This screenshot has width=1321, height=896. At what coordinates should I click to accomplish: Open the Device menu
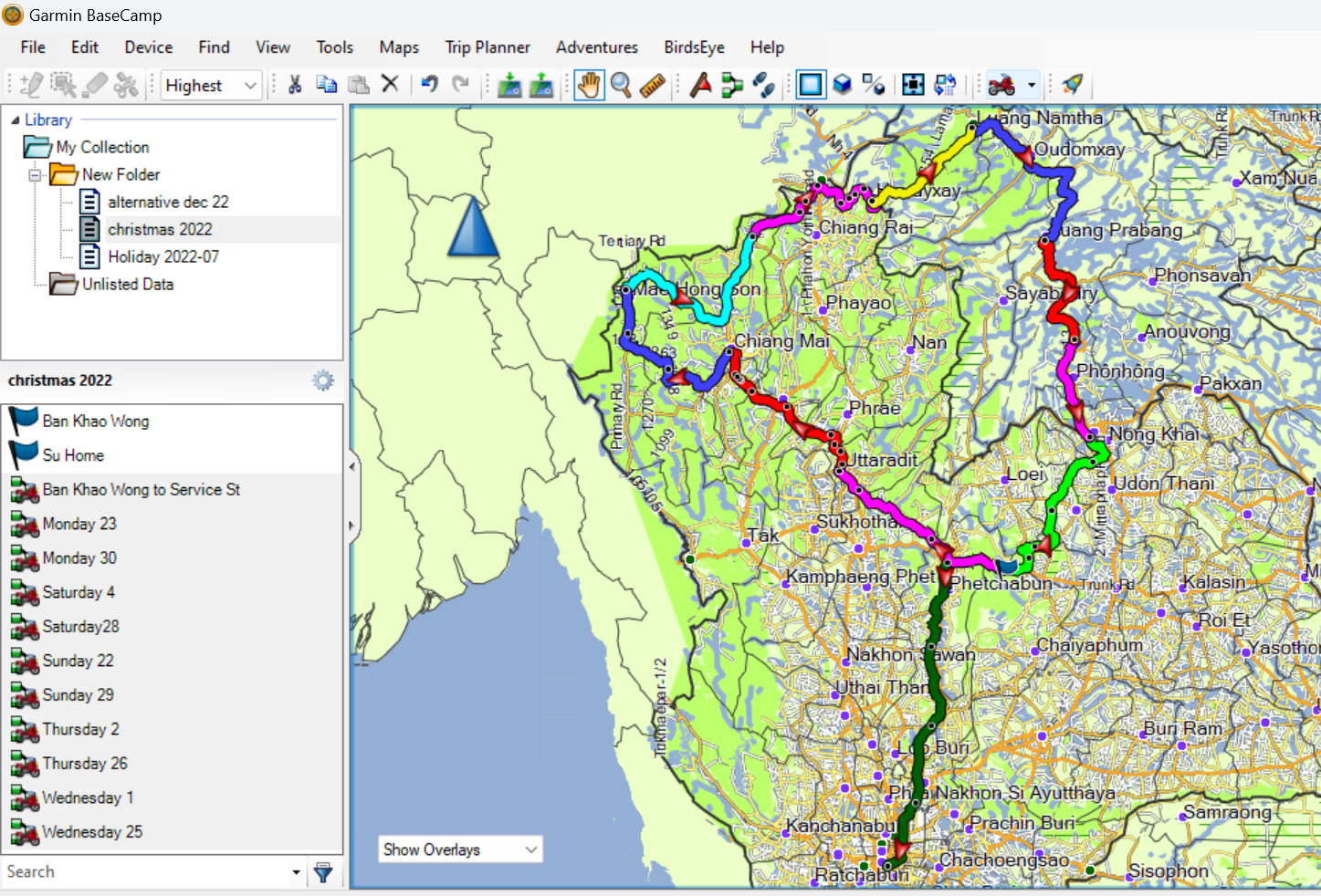click(149, 47)
